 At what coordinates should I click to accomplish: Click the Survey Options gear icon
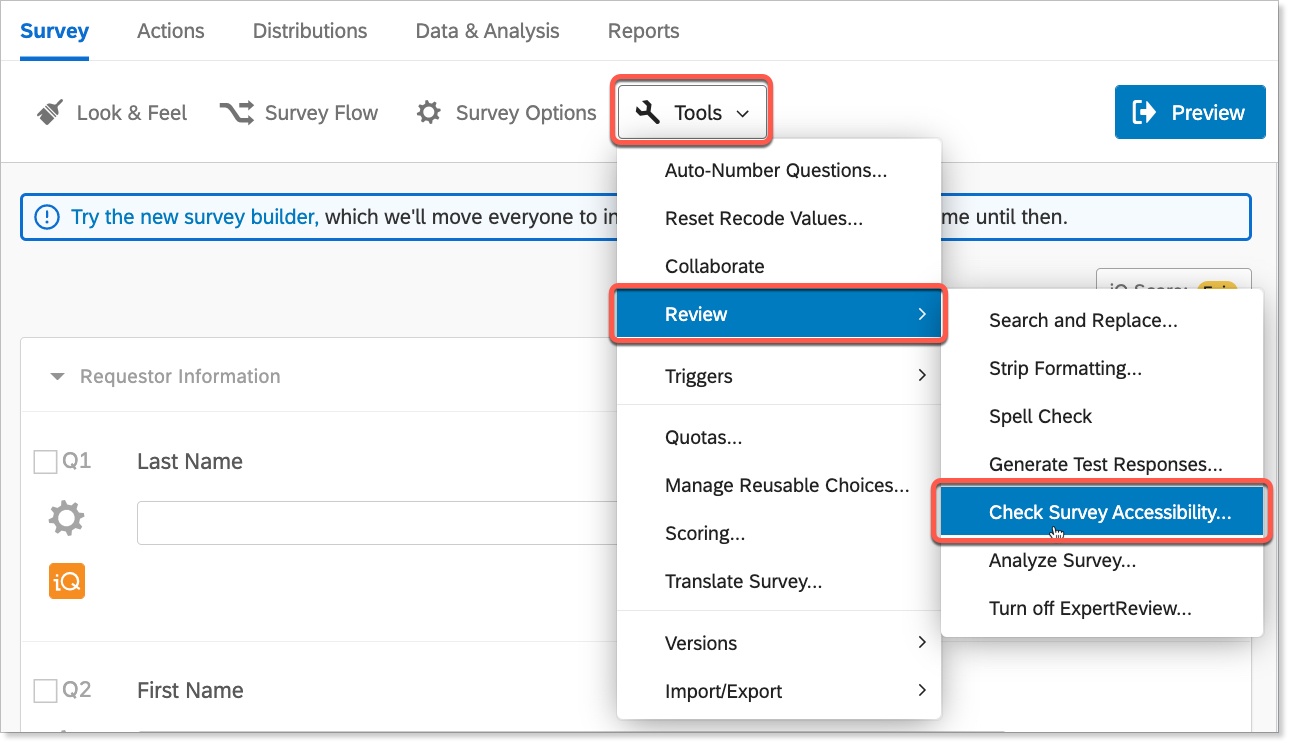(429, 113)
